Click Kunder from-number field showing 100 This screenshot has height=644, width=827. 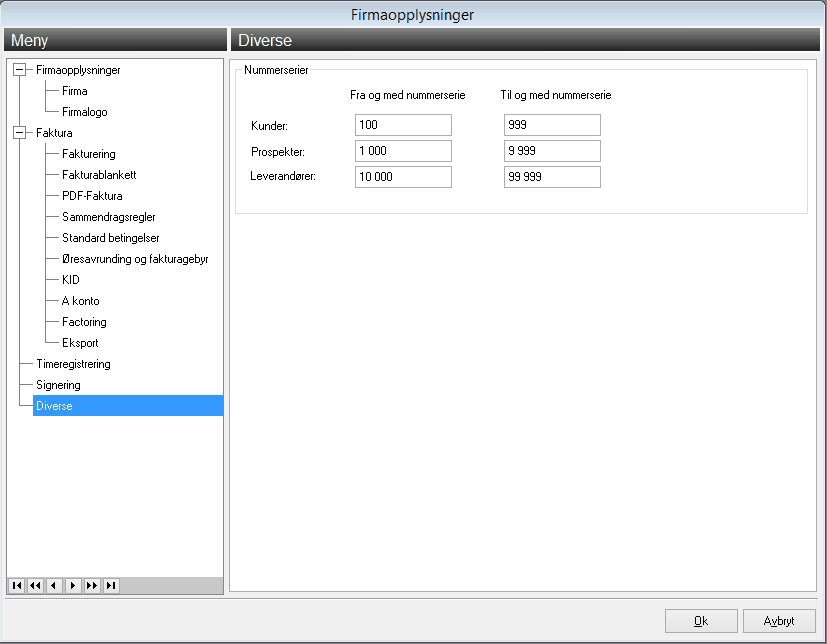(x=403, y=125)
